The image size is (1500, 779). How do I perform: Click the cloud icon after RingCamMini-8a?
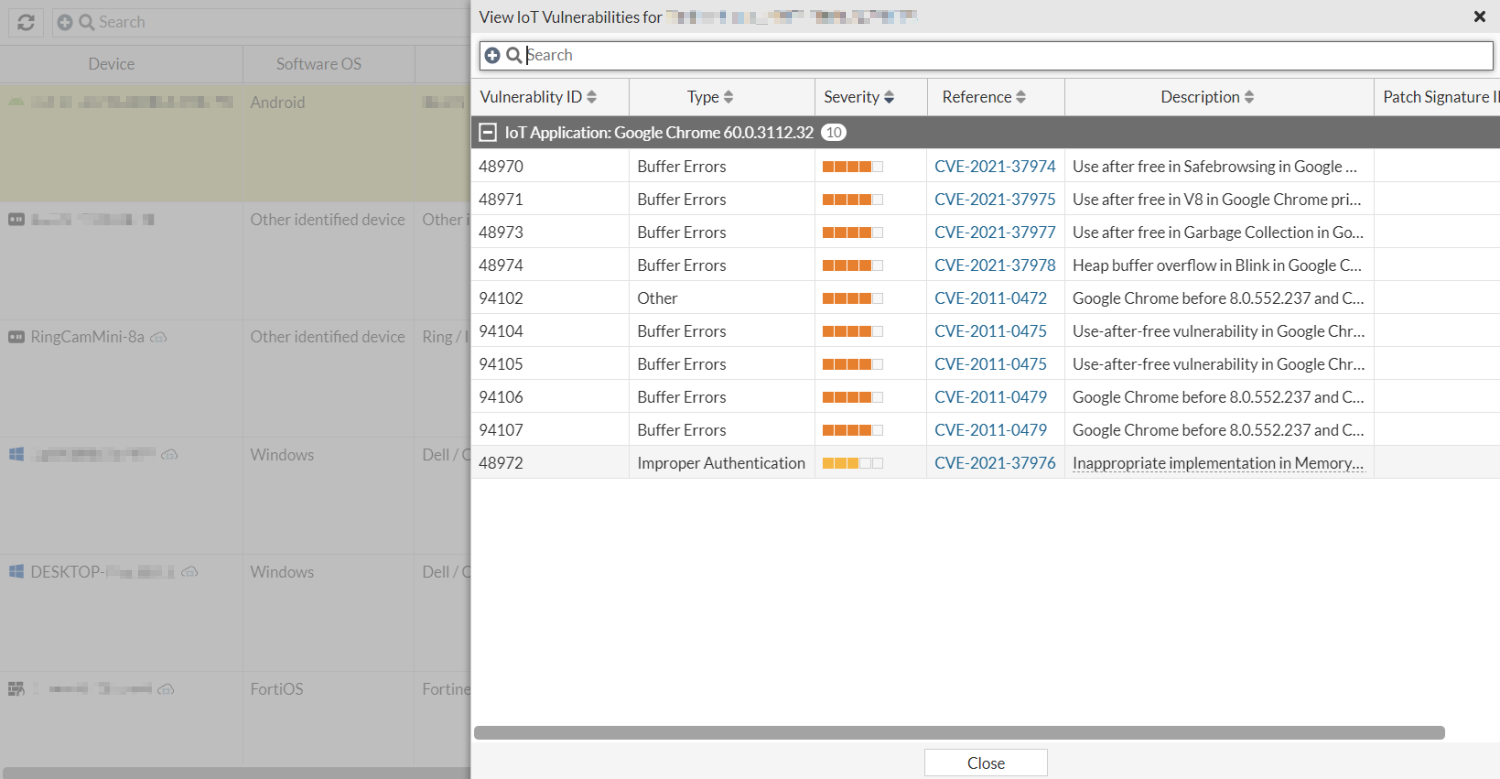tap(158, 338)
